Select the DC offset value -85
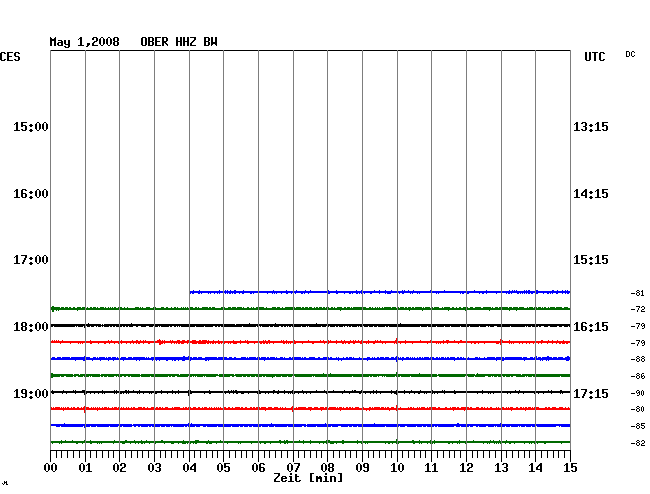 (x=638, y=426)
